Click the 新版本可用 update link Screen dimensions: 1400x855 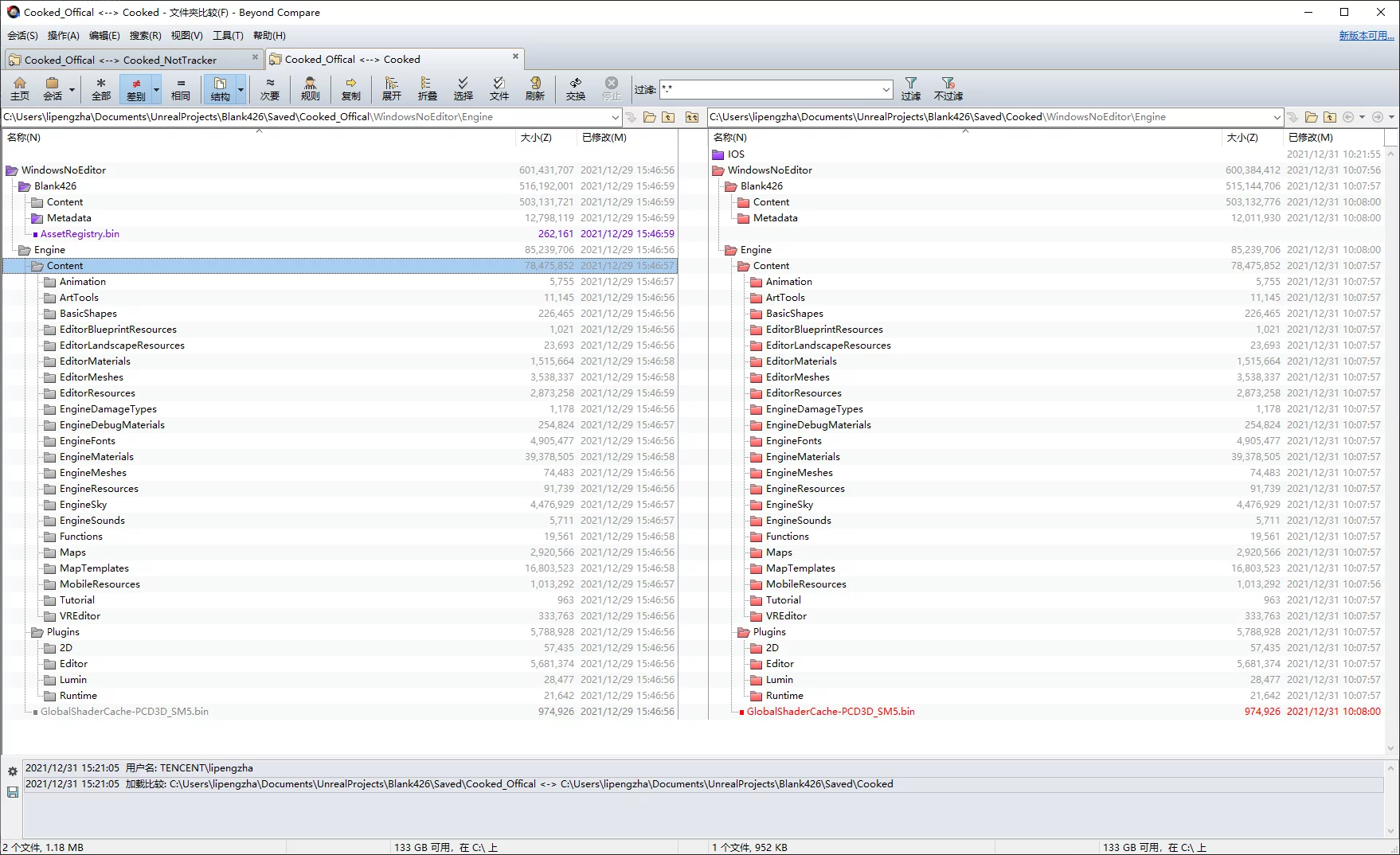pyautogui.click(x=1366, y=35)
